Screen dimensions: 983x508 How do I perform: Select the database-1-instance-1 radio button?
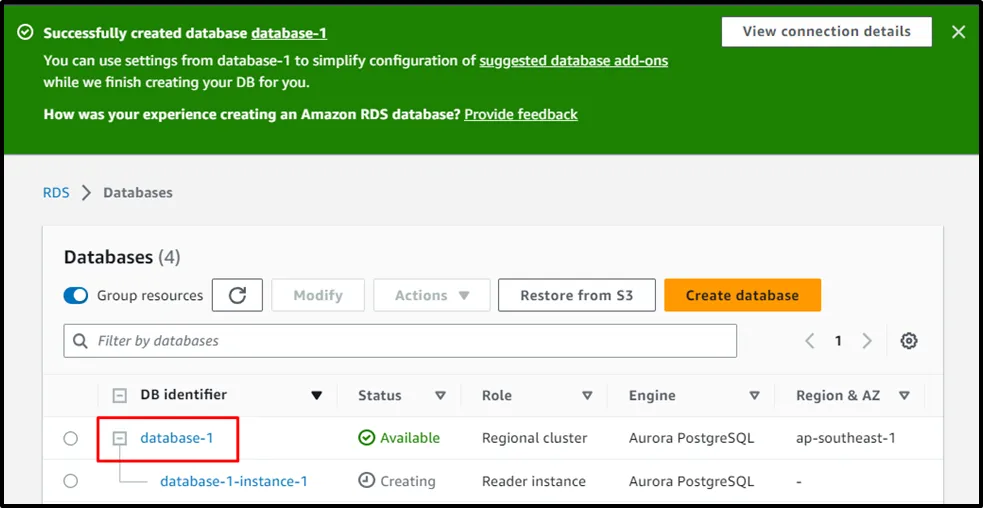point(70,481)
